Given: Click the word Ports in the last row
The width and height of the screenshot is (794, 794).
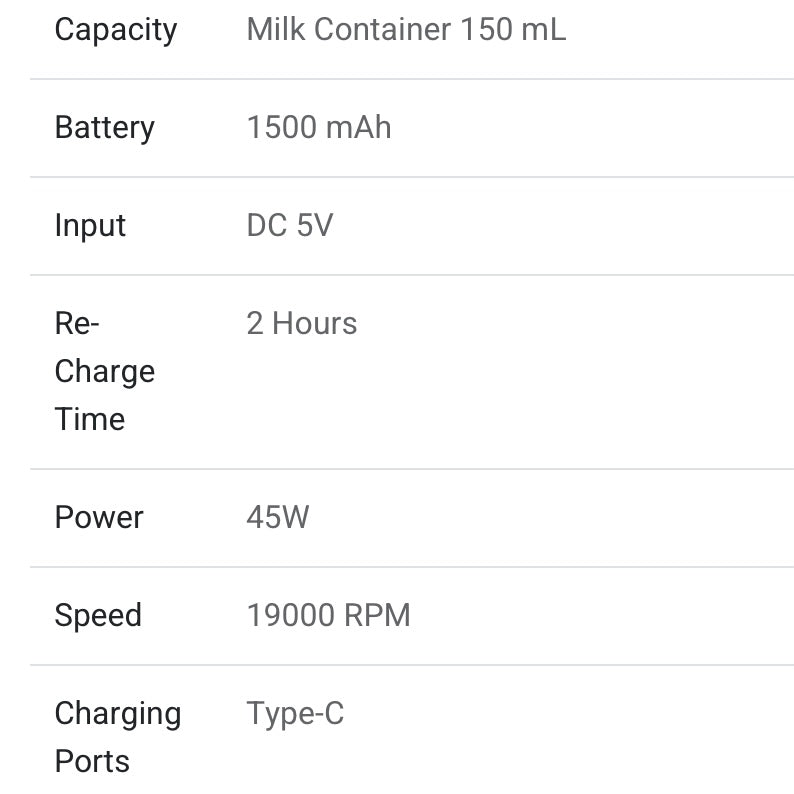Looking at the screenshot, I should coord(92,762).
